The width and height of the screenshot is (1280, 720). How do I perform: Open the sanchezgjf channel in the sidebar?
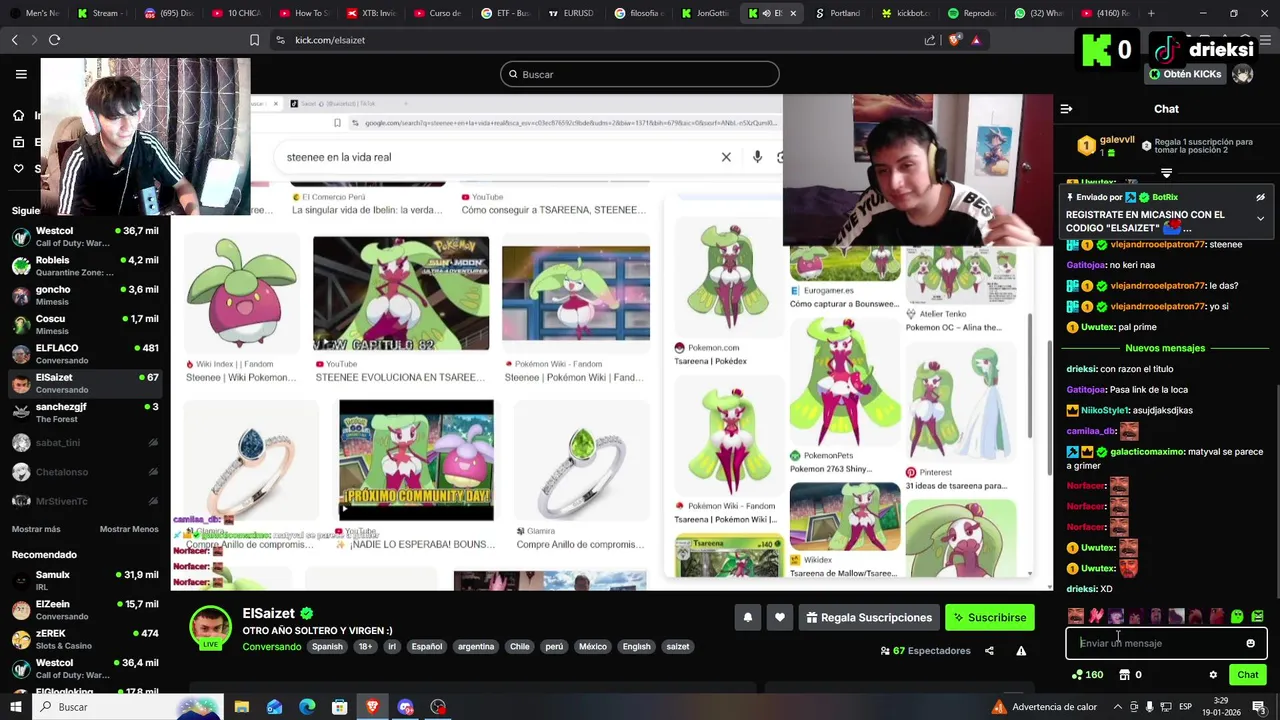85,412
